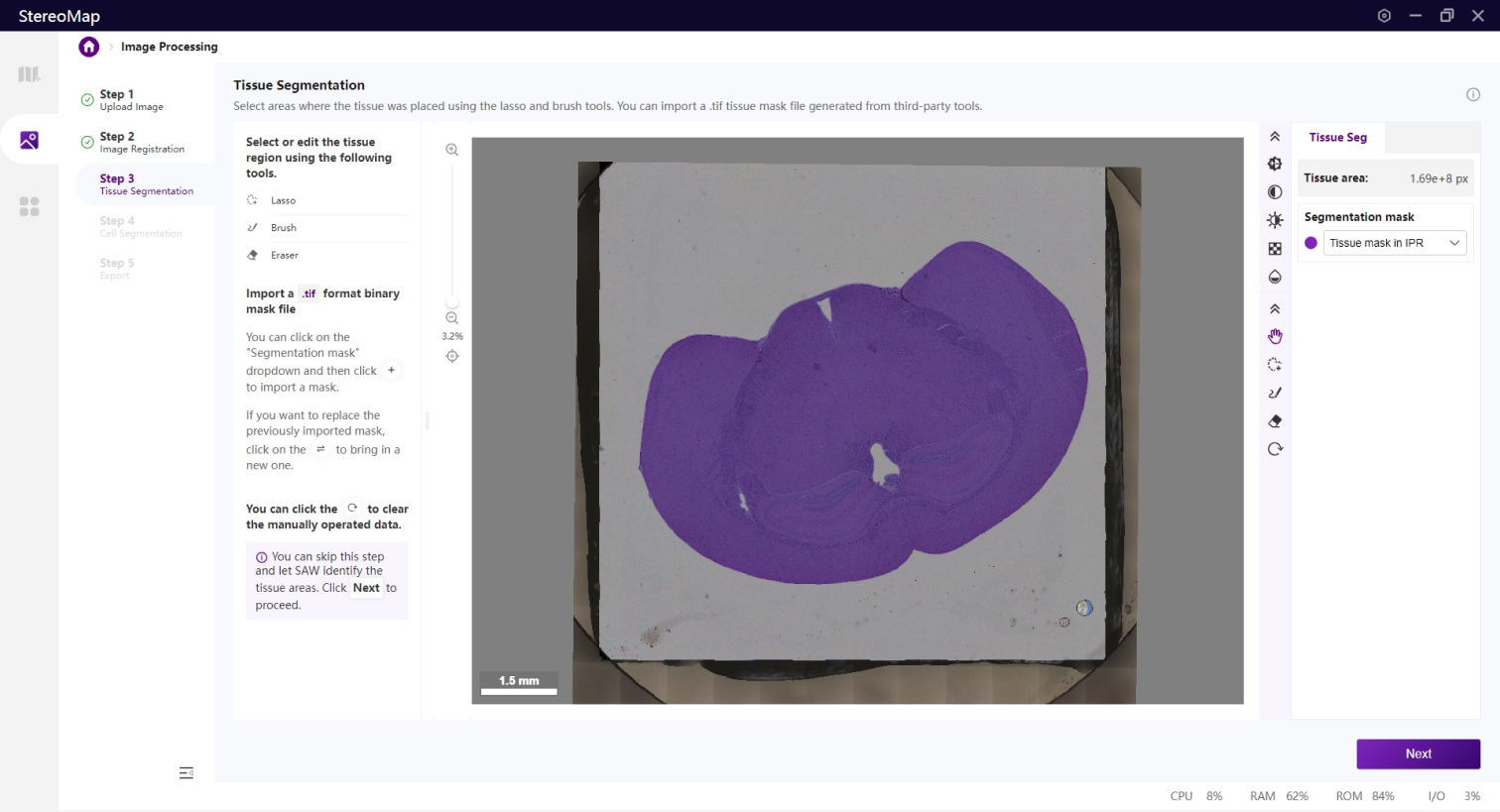Switch to the Tissue Seg tab

(1337, 138)
